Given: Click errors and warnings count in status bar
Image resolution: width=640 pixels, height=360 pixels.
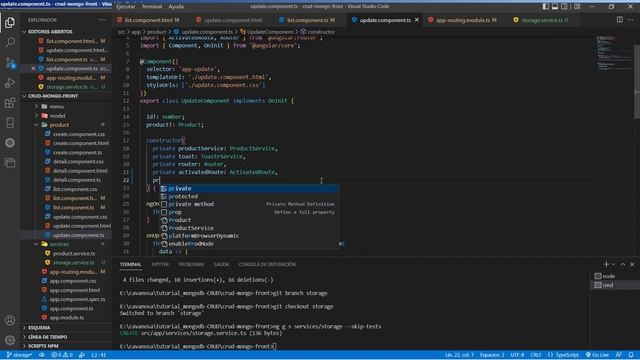Looking at the screenshot, I should click(x=62, y=355).
